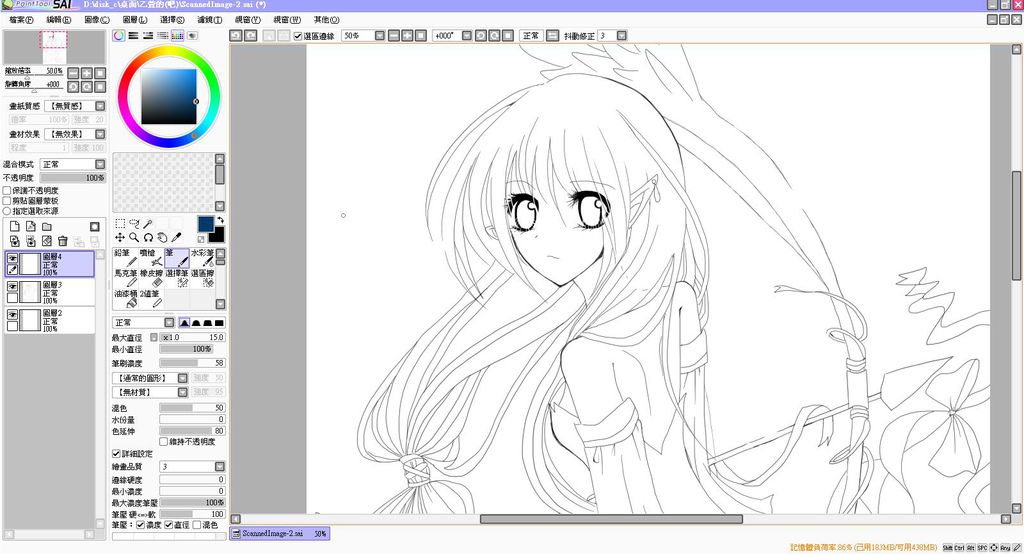Screen dimensions: 1024x554
Task: Show the color wheel panel
Action: (x=118, y=36)
